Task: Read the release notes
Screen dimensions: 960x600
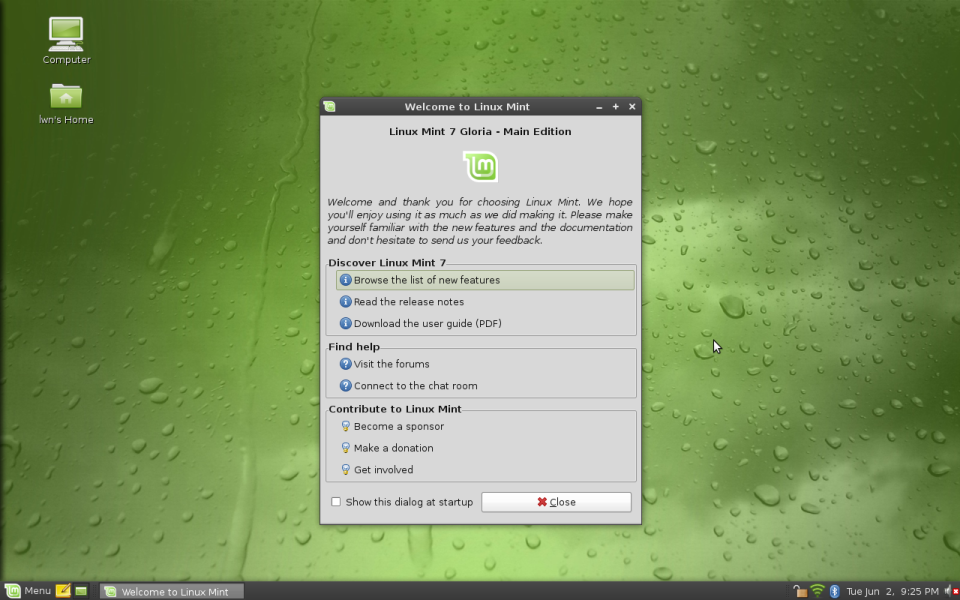Action: click(408, 302)
